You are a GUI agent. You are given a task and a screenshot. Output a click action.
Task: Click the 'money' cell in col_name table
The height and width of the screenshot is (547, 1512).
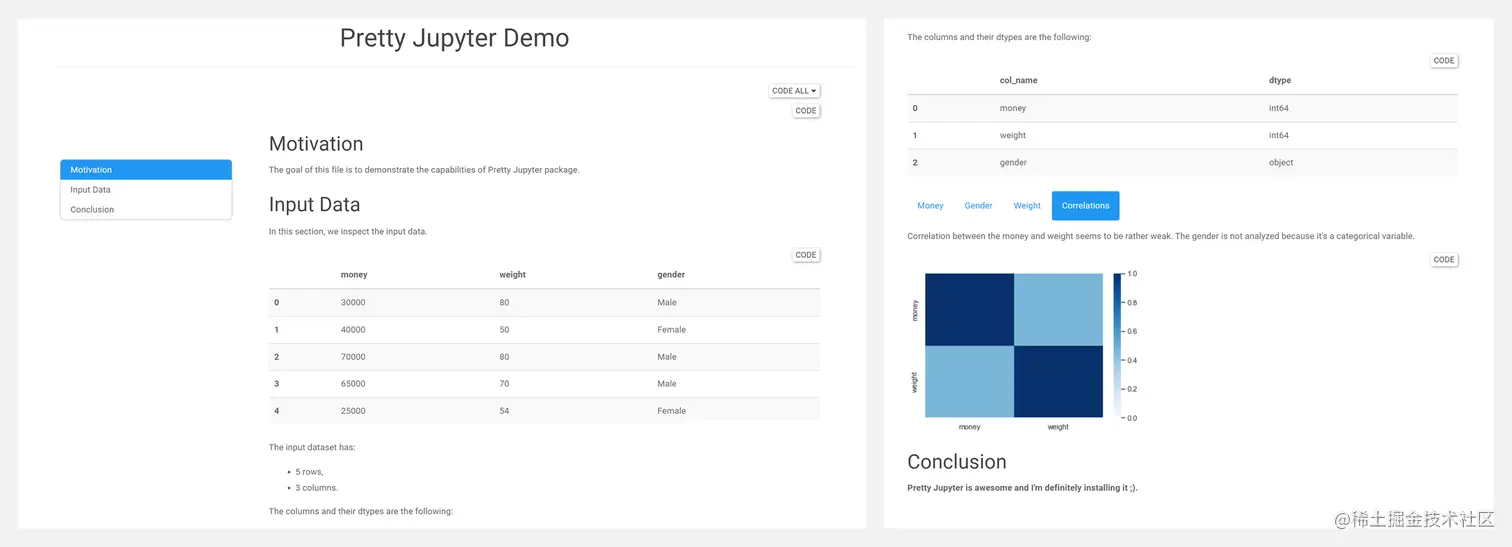(x=1013, y=108)
